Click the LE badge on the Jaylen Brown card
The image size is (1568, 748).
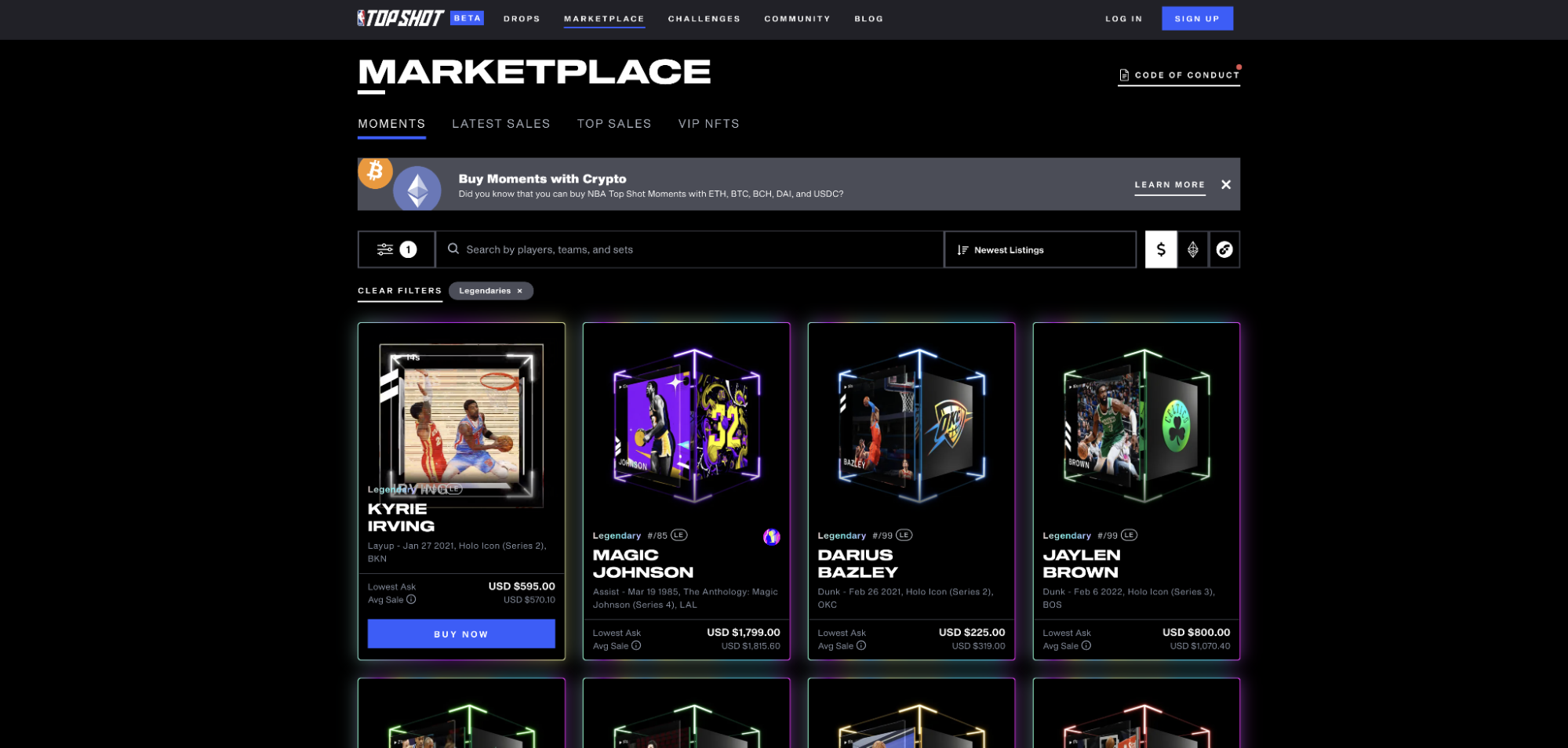click(1130, 536)
